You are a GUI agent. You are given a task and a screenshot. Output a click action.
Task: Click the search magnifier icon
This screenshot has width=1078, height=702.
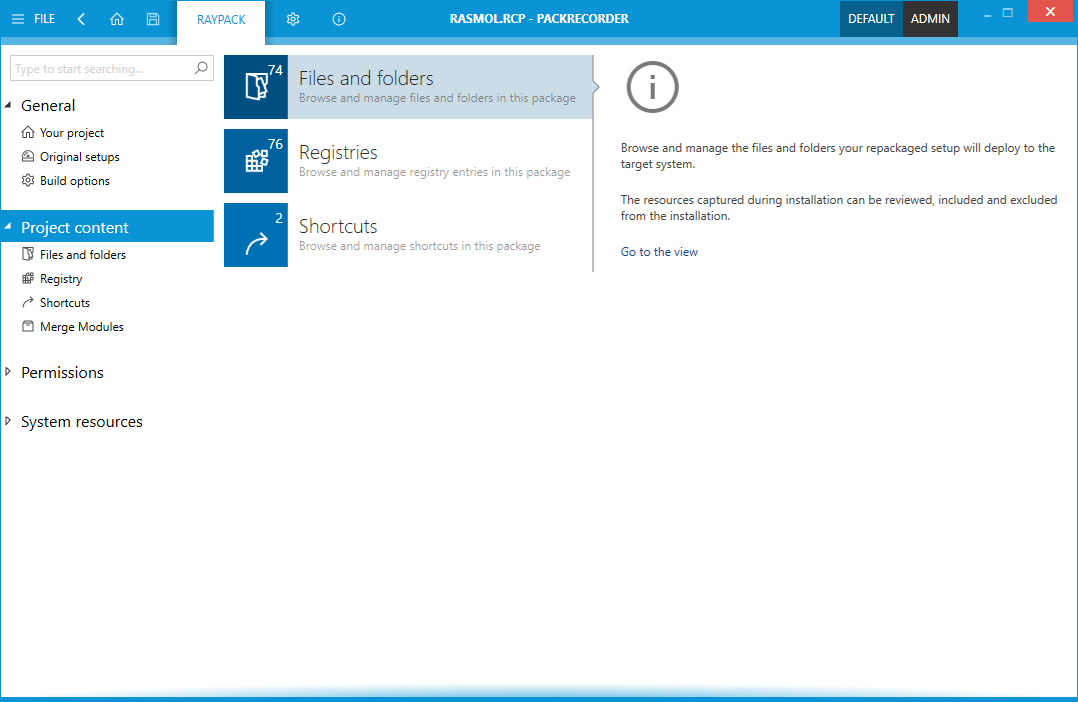pos(202,68)
